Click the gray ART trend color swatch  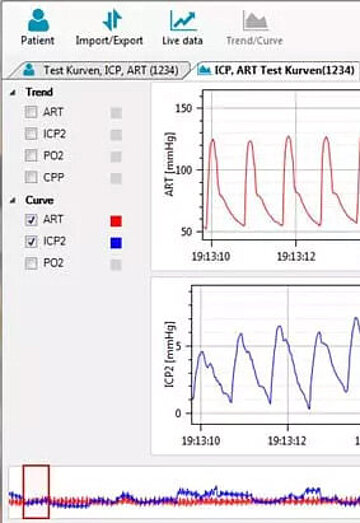click(116, 113)
